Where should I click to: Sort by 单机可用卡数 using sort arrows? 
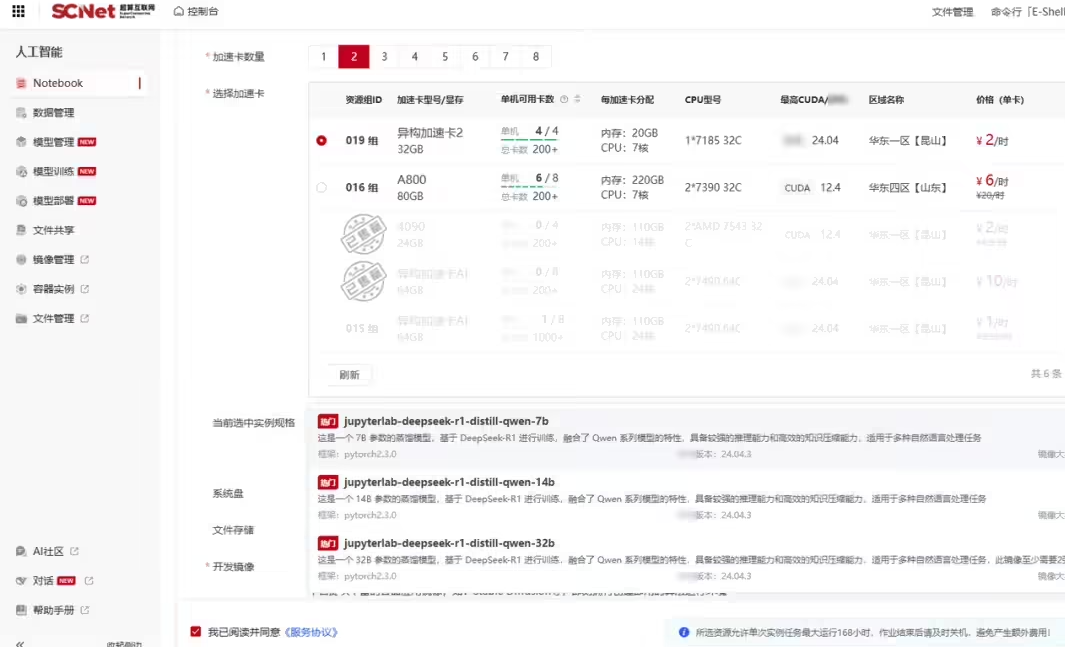point(577,99)
